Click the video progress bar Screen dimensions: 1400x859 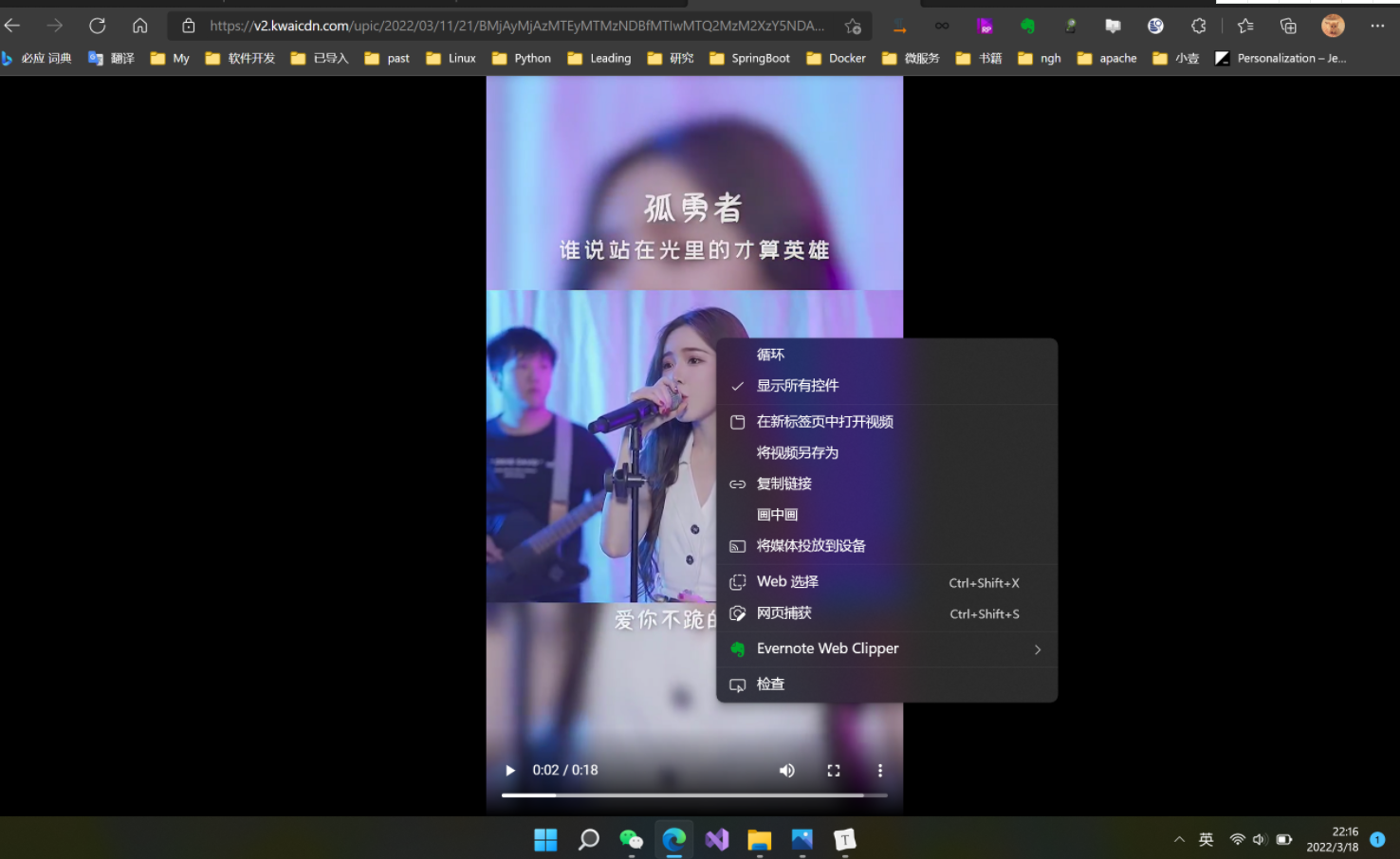pyautogui.click(x=694, y=795)
